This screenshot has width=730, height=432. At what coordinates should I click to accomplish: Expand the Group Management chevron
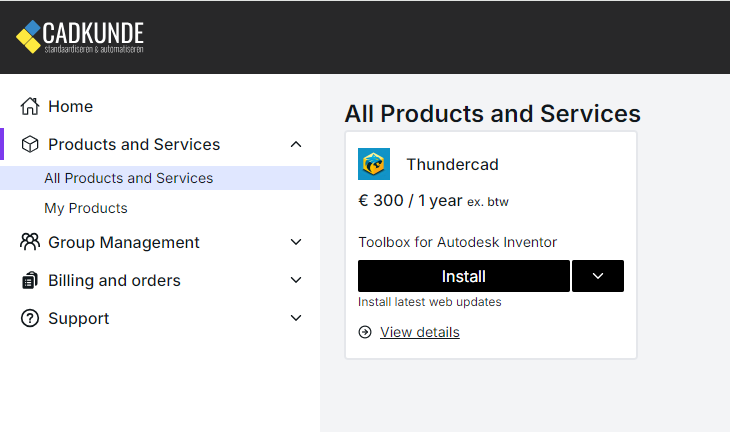click(296, 242)
